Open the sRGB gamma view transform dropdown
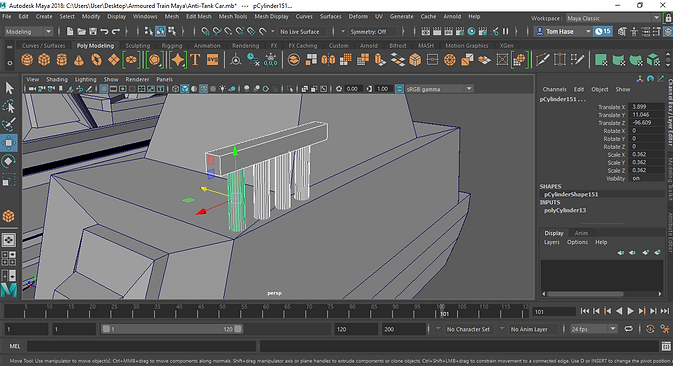This screenshot has width=673, height=366. (x=439, y=89)
